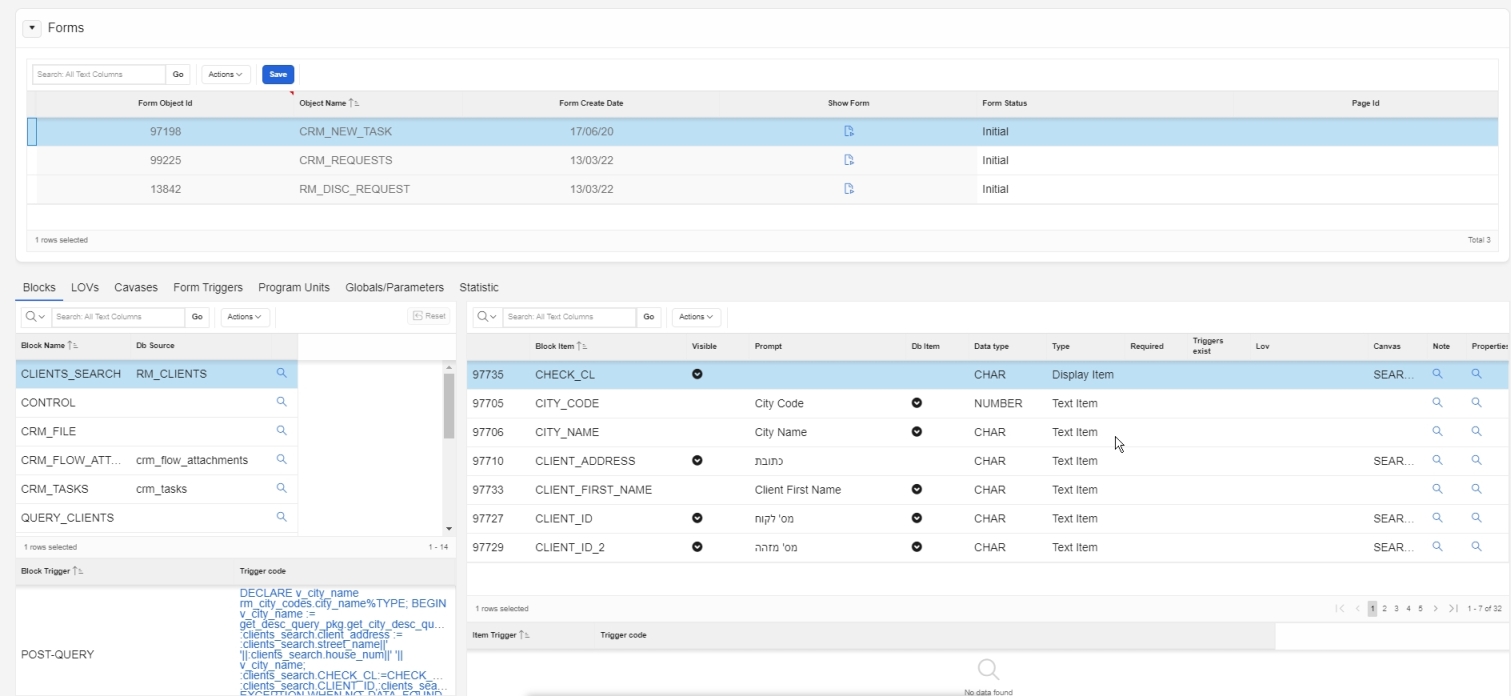Screen dimensions: 1511x696
Task: Go to page 2 of block items
Action: coord(1386,608)
